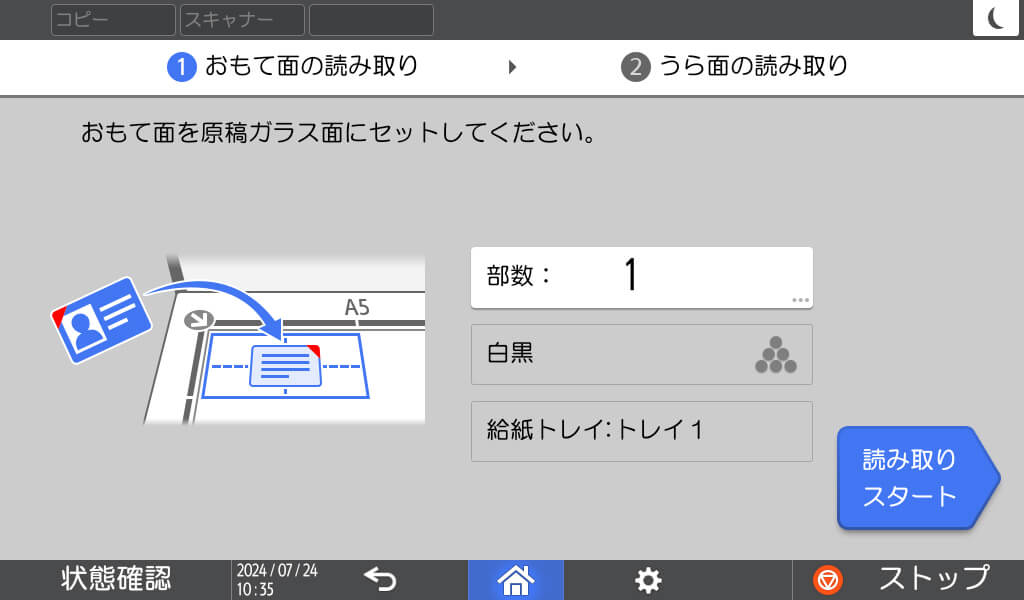Tap the moon energy saver icon
1024x600 pixels.
[995, 19]
